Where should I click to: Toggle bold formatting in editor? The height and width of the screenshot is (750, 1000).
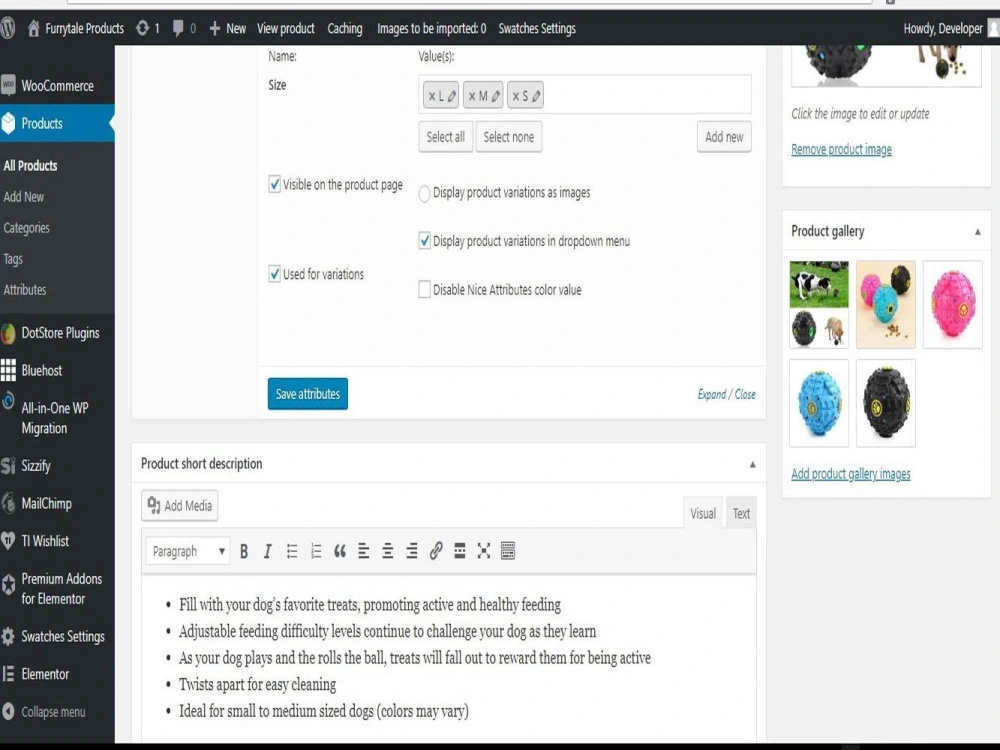(x=244, y=551)
